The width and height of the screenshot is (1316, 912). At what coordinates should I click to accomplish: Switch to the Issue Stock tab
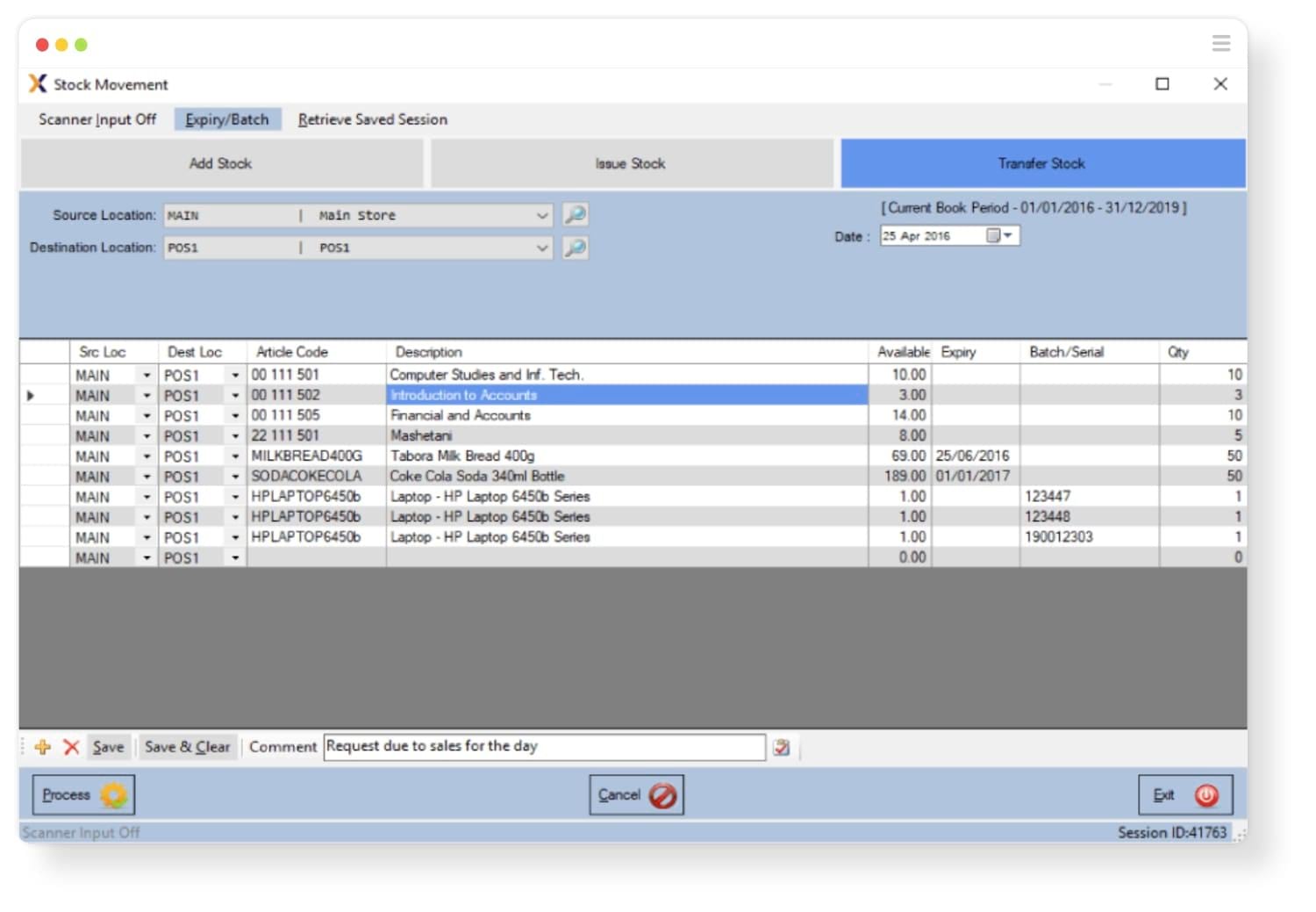tap(631, 163)
